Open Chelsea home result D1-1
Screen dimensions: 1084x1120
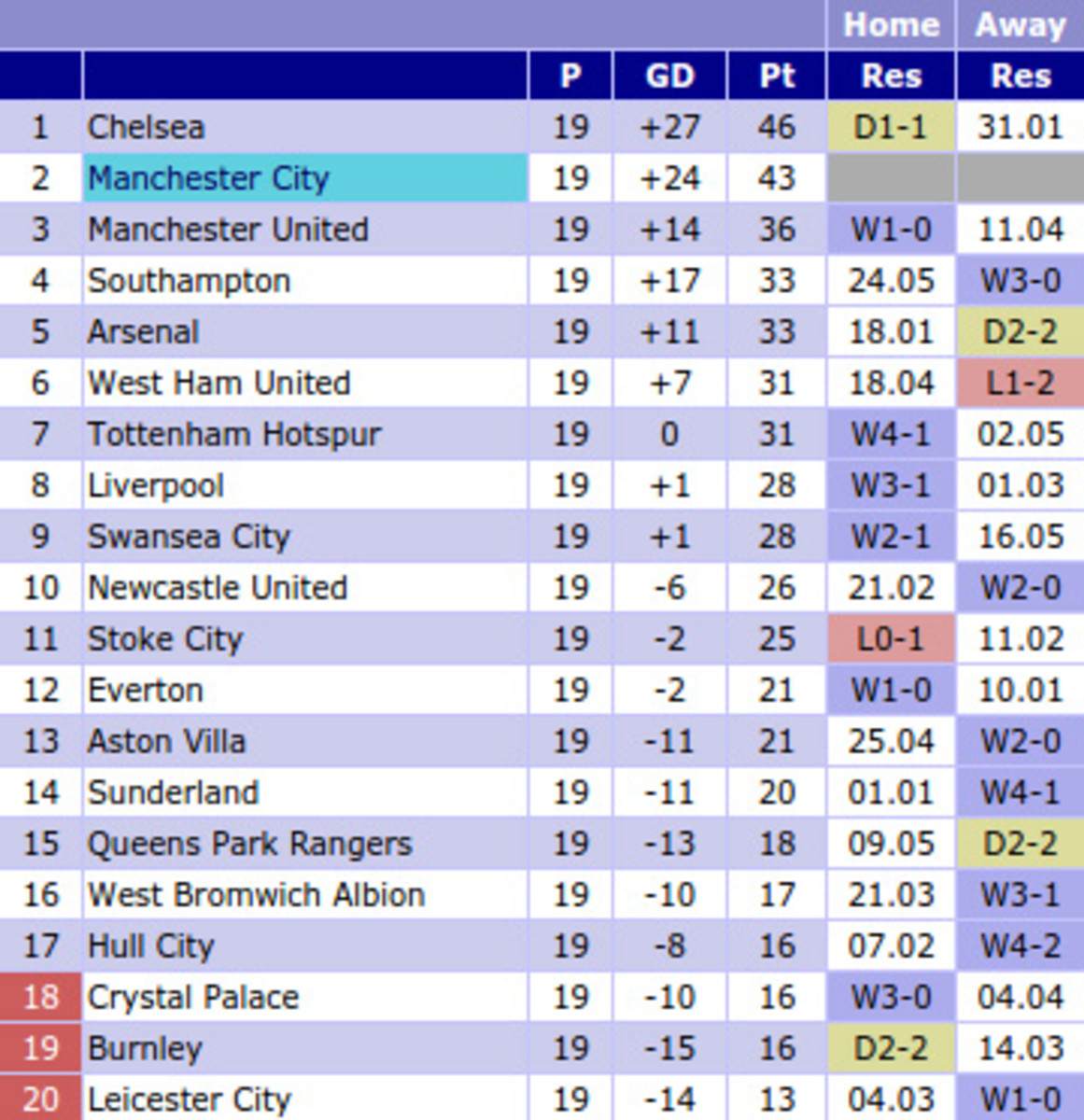[891, 127]
